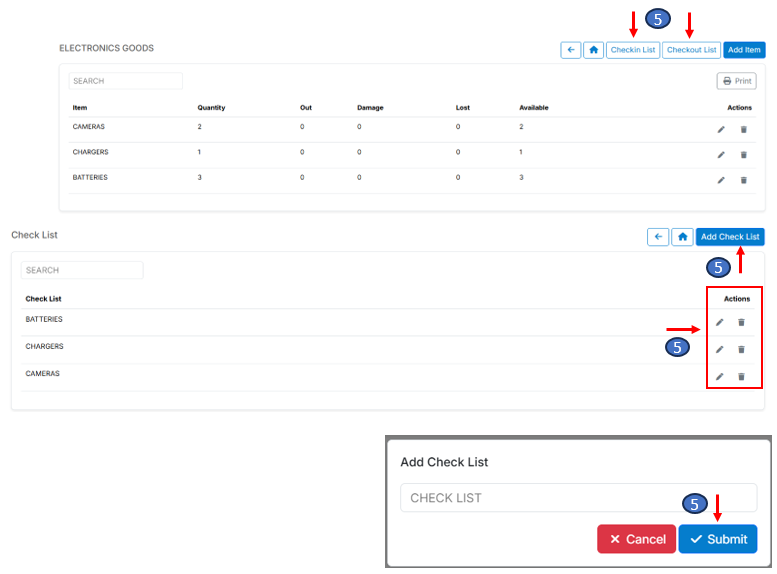Submit the Add Check List dialog

[x=717, y=539]
